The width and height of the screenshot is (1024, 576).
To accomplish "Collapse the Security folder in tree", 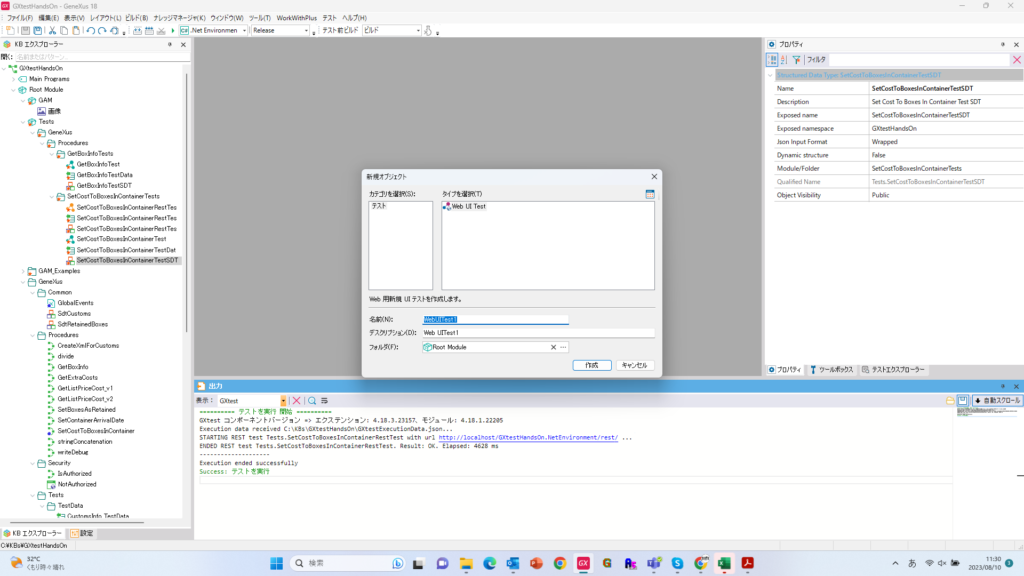I will click(33, 463).
